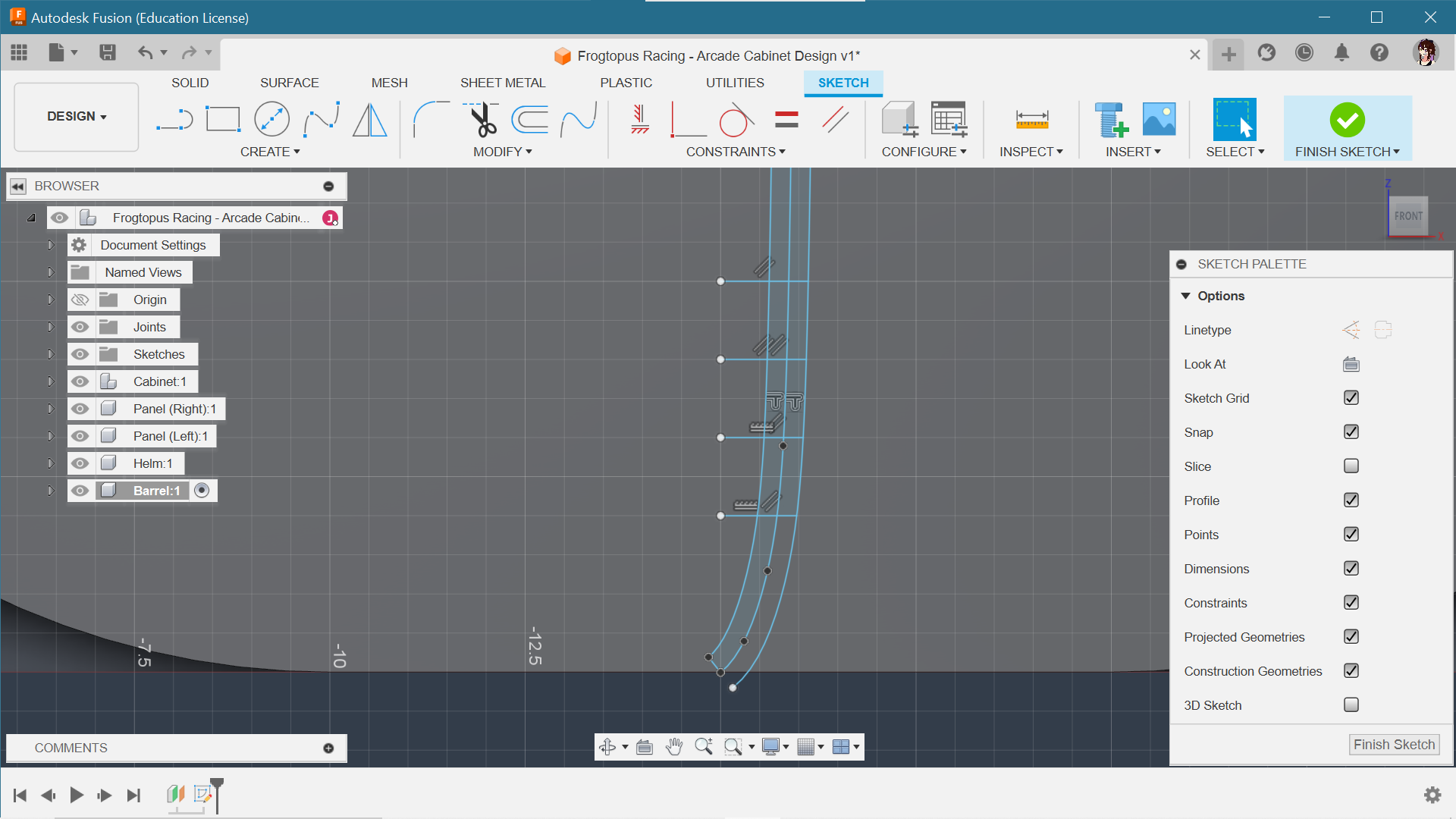Open the Job Status clock icon
The width and height of the screenshot is (1456, 819).
[1304, 52]
